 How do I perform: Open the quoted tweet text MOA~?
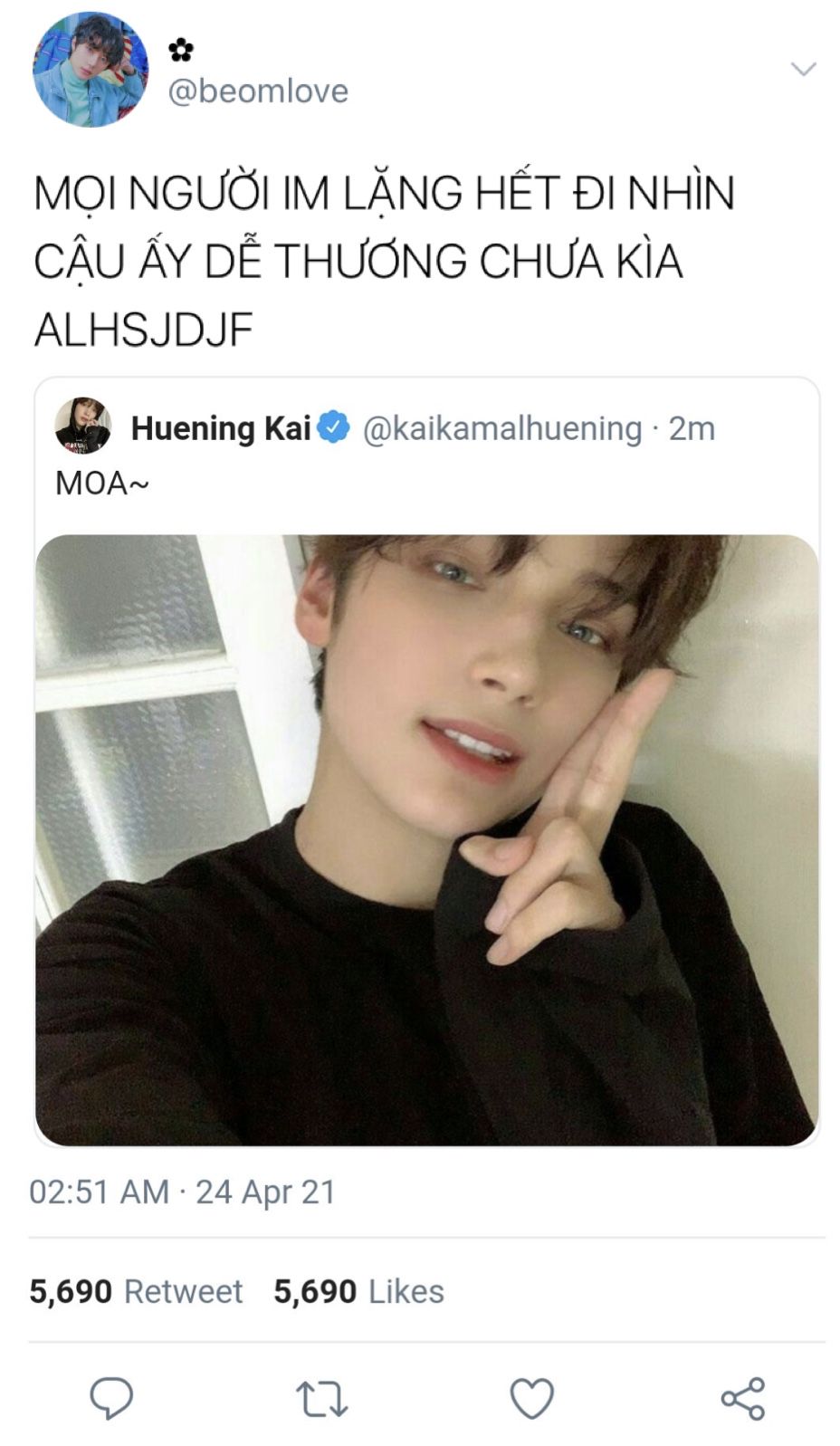(102, 484)
